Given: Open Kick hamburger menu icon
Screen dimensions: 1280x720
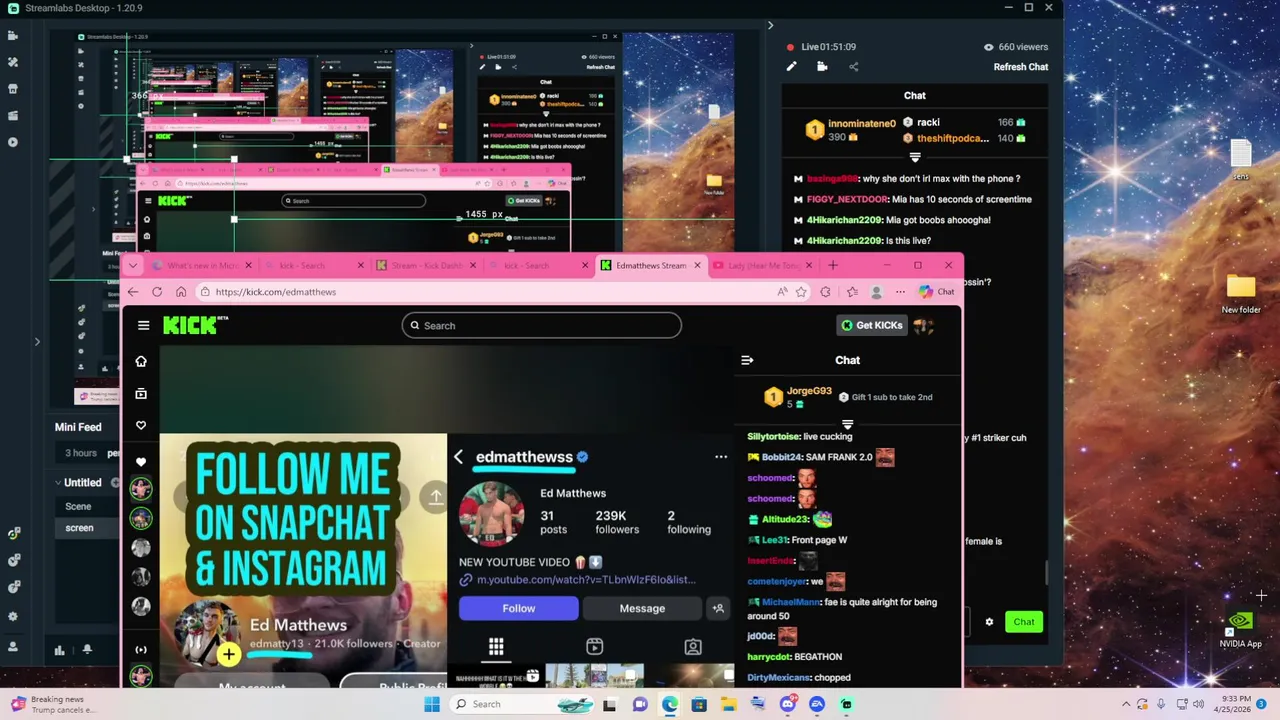Looking at the screenshot, I should point(143,325).
